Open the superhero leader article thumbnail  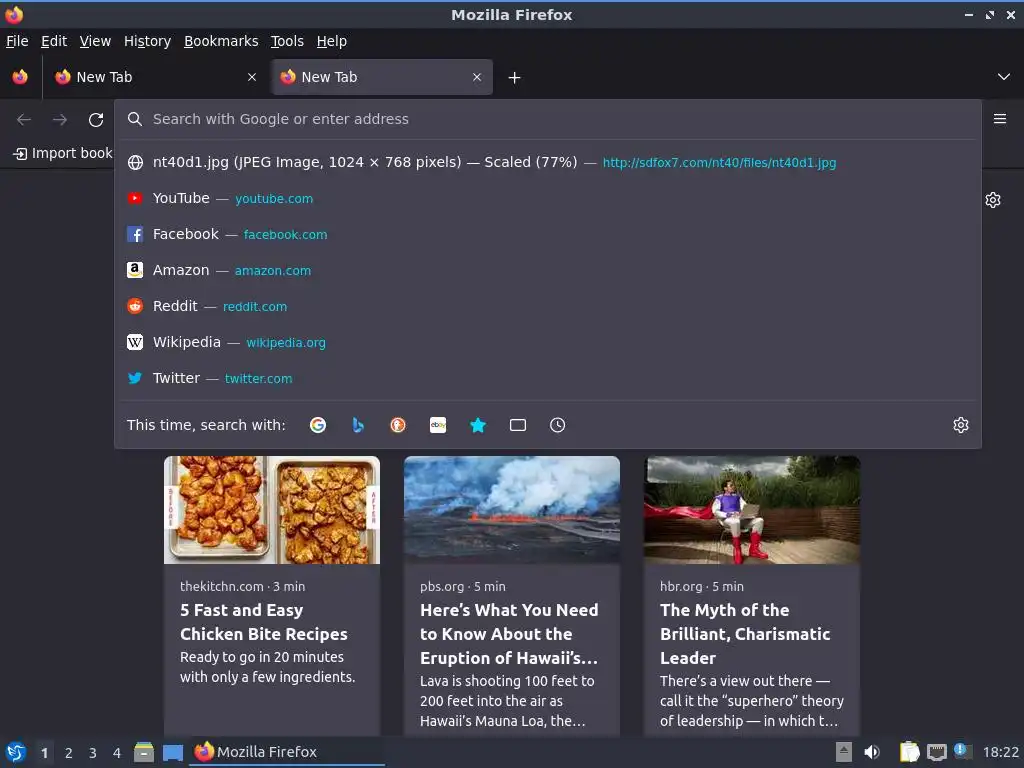coord(752,510)
